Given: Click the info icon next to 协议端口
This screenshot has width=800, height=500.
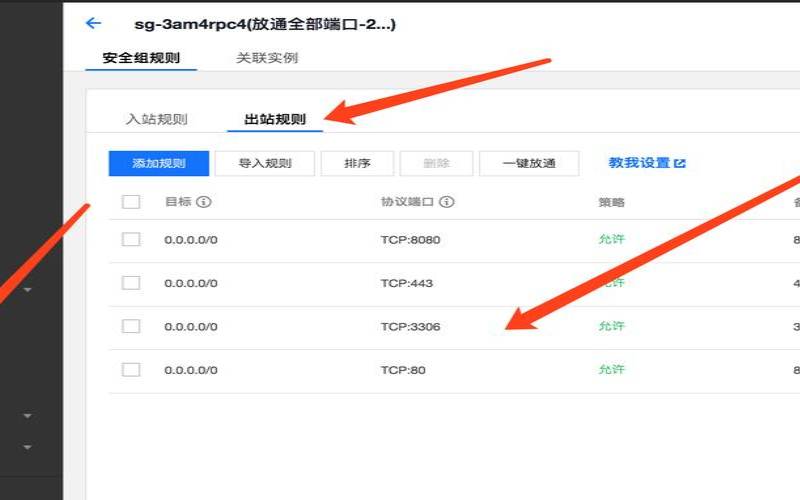Looking at the screenshot, I should coord(447,202).
